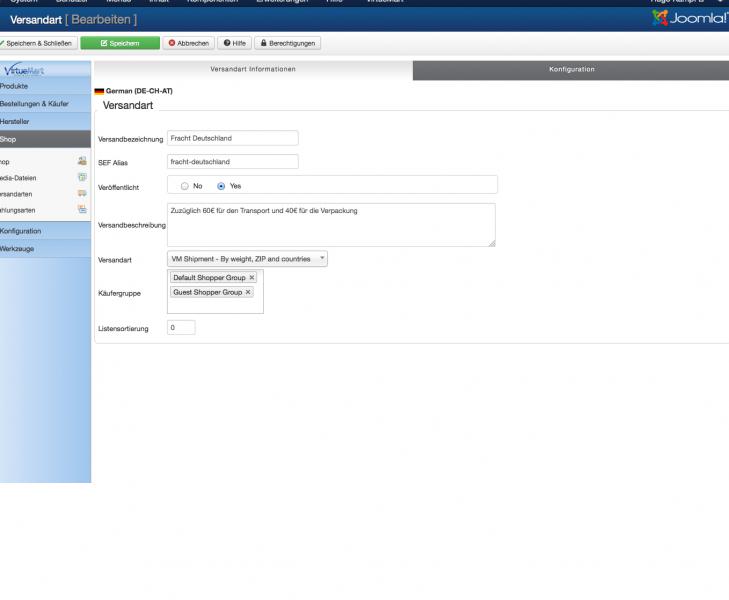Click the Listensortierung number field
The height and width of the screenshot is (600, 729).
[181, 328]
